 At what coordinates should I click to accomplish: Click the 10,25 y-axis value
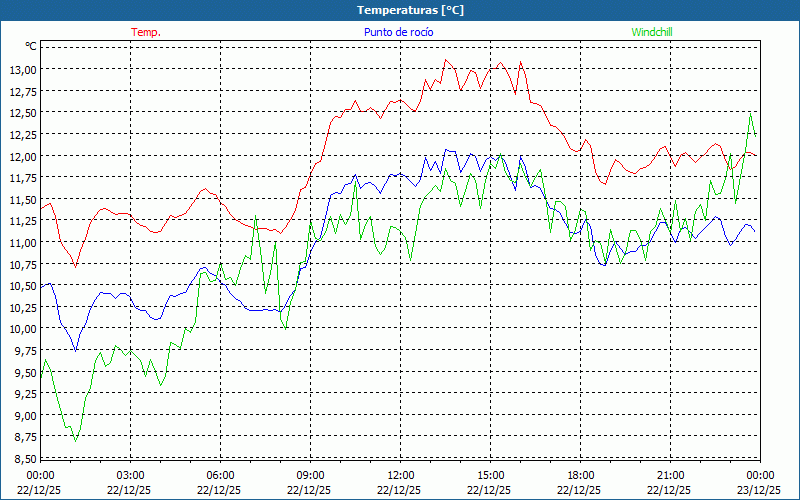23,308
